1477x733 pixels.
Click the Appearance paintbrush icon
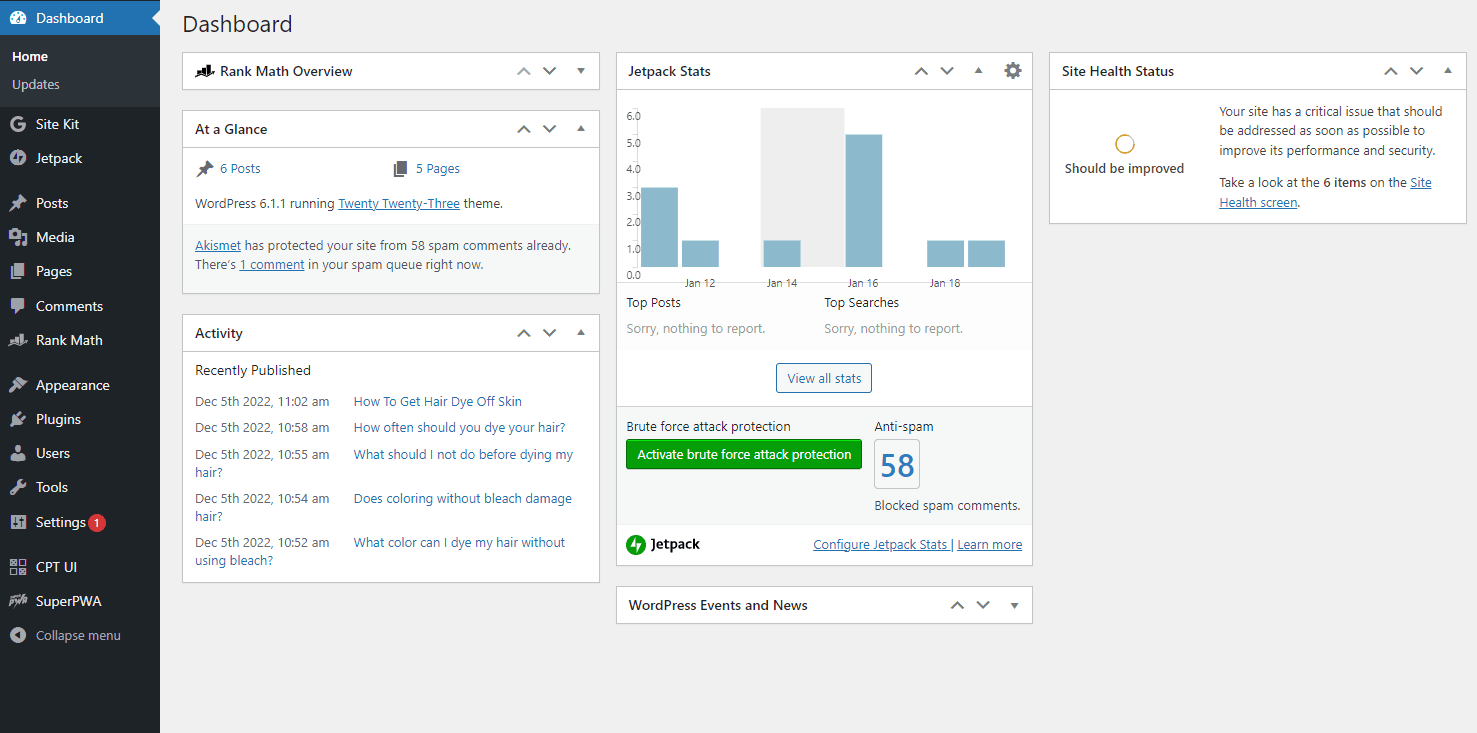[x=18, y=385]
